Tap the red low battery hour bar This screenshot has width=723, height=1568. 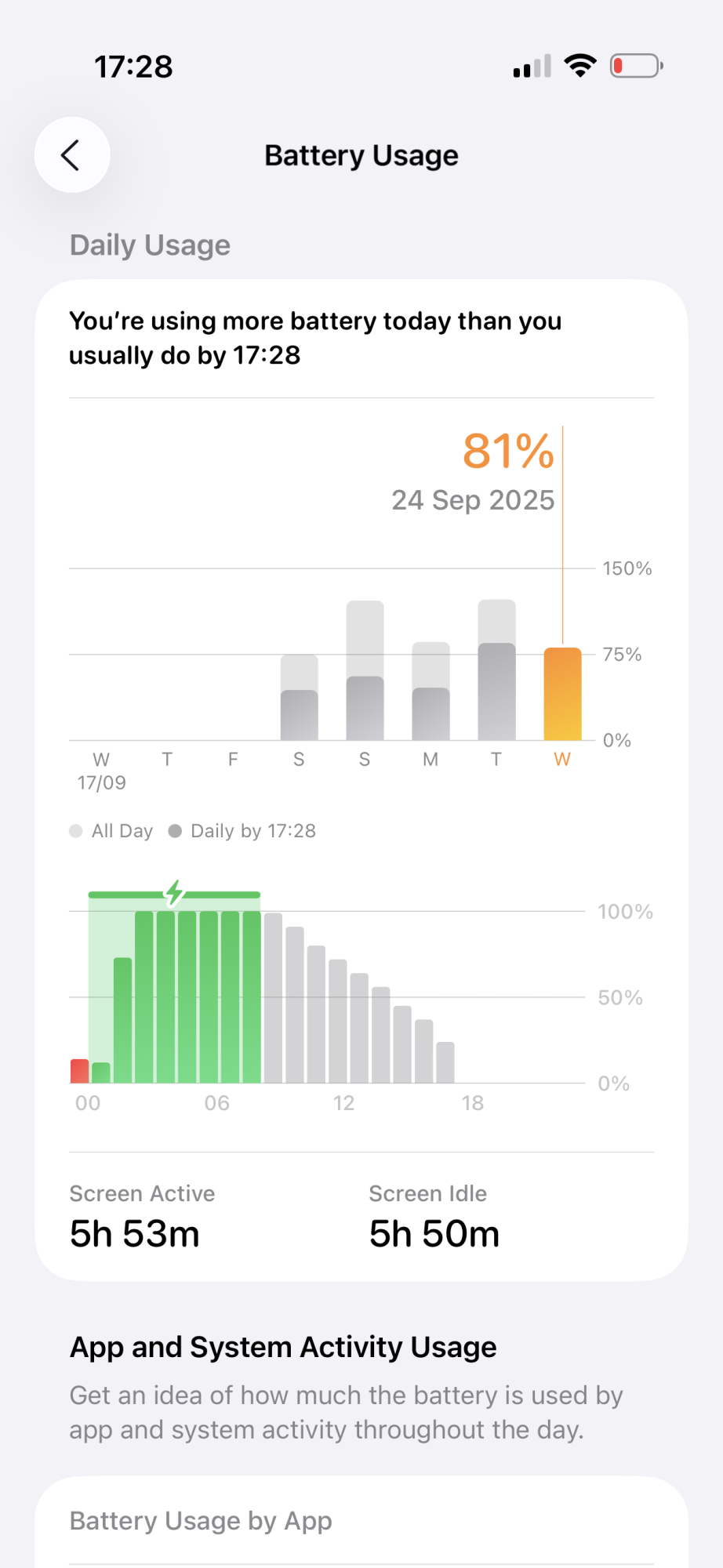79,1071
